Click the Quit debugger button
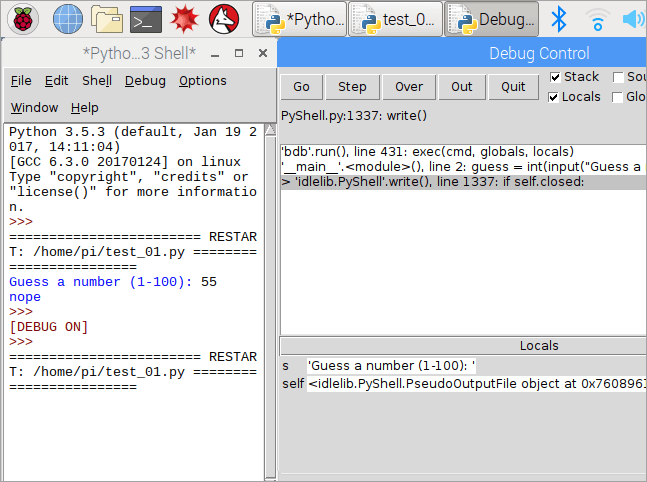The image size is (647, 482). tap(513, 87)
